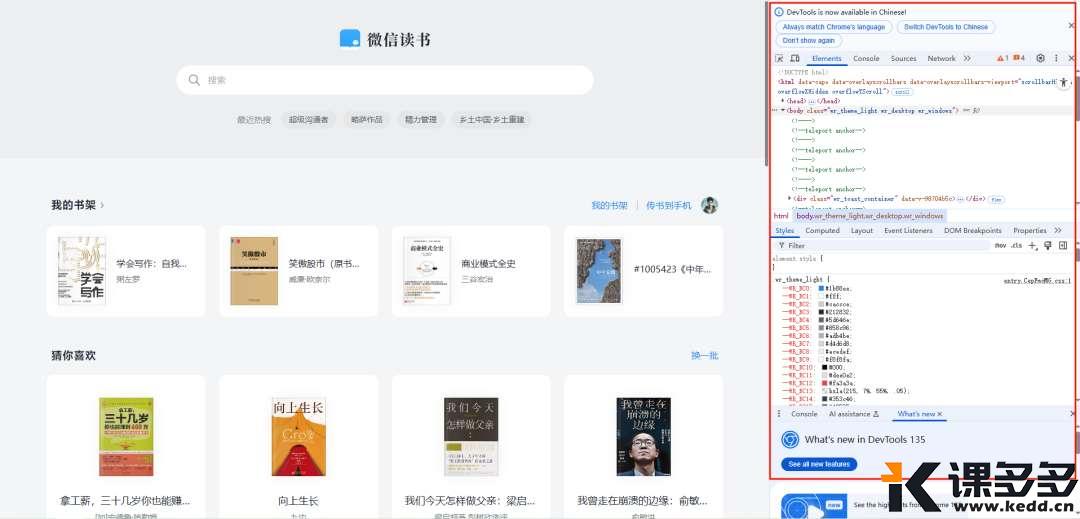Toggle the :hov element state button

point(1001,246)
